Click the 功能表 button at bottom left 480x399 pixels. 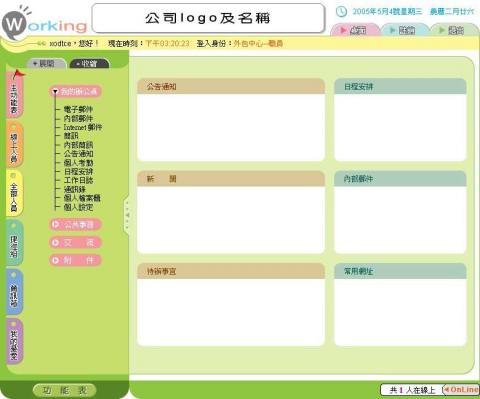tap(65, 390)
